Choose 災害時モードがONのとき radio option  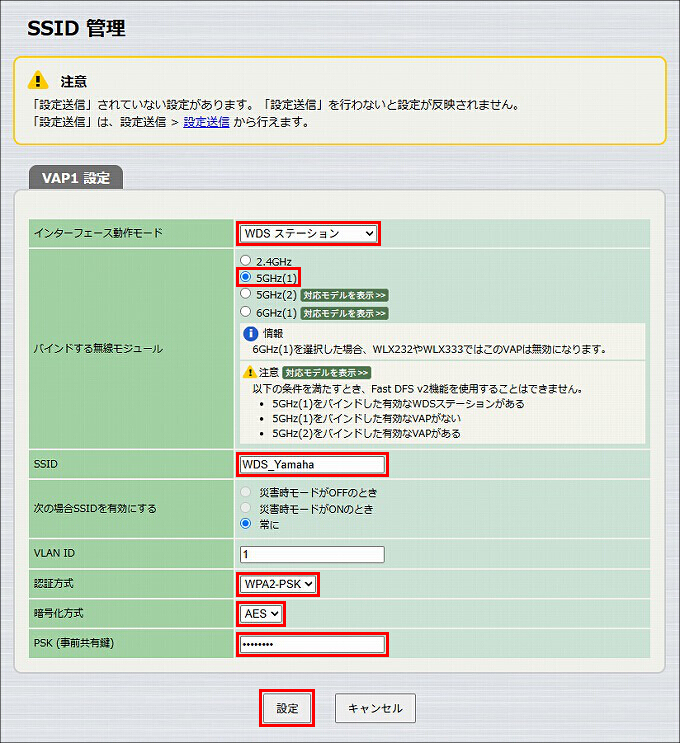(x=245, y=508)
